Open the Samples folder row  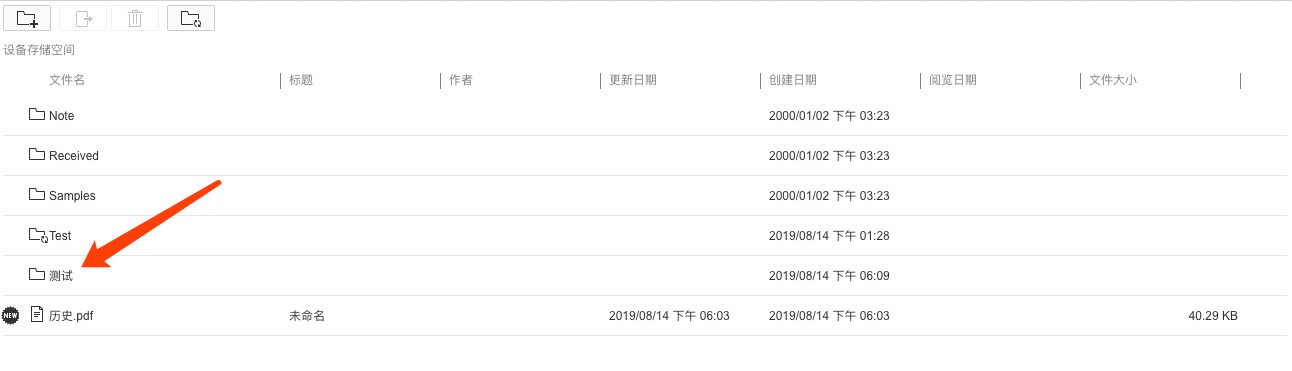[x=644, y=195]
